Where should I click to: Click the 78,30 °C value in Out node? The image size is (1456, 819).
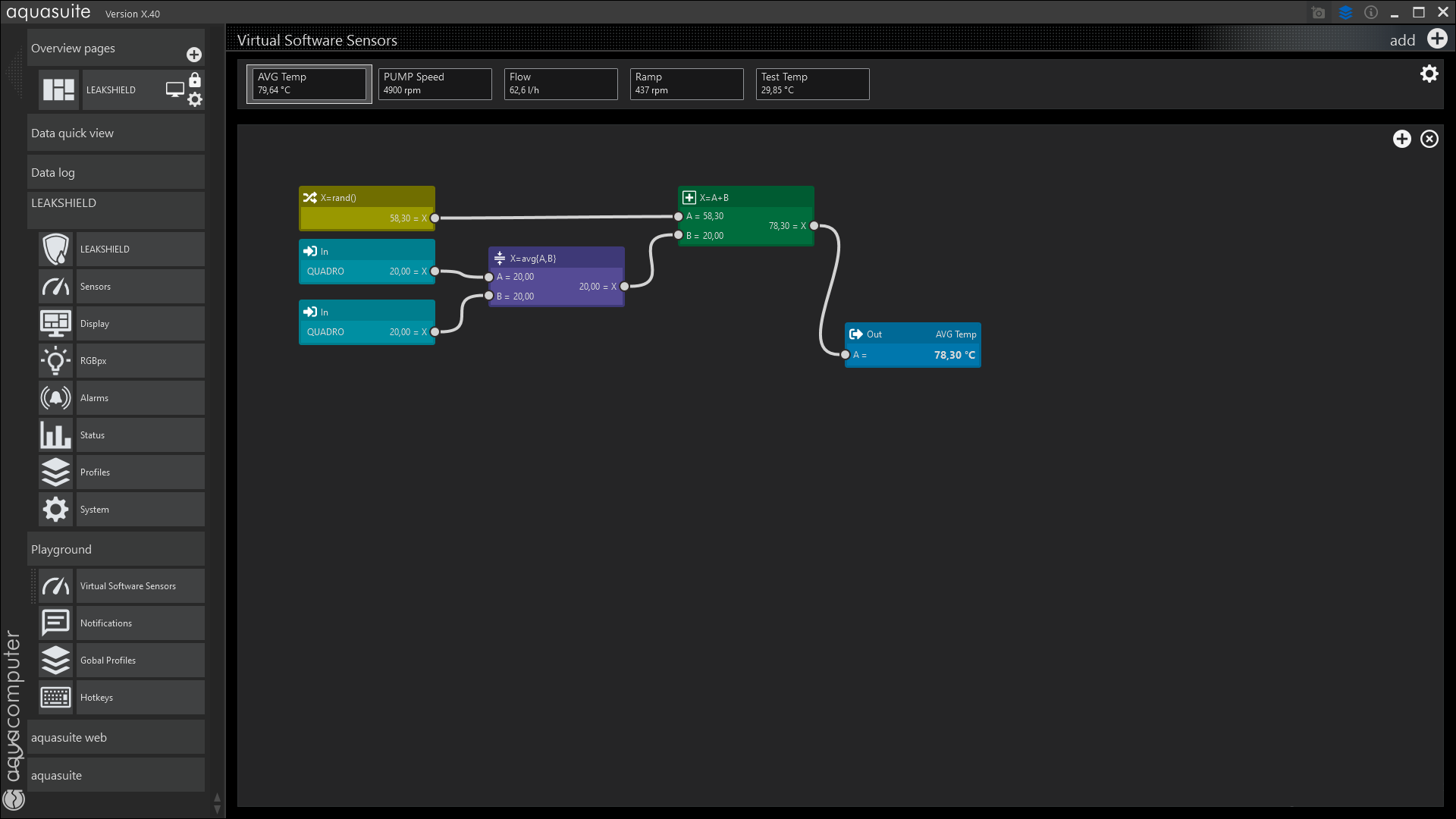[954, 355]
